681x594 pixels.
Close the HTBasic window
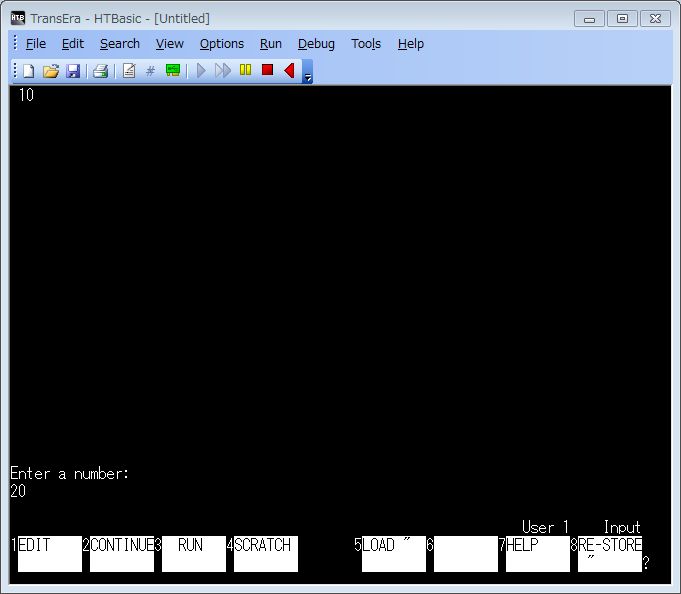click(655, 19)
